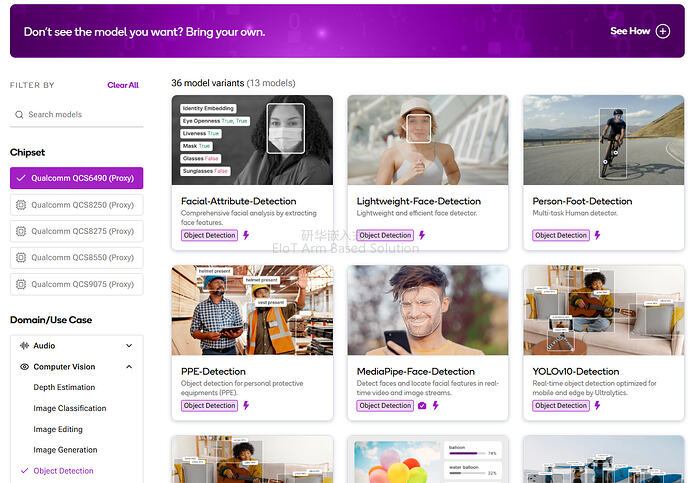The width and height of the screenshot is (690, 483).
Task: Click Object Detection tag on PPE-Detection
Action: click(209, 406)
